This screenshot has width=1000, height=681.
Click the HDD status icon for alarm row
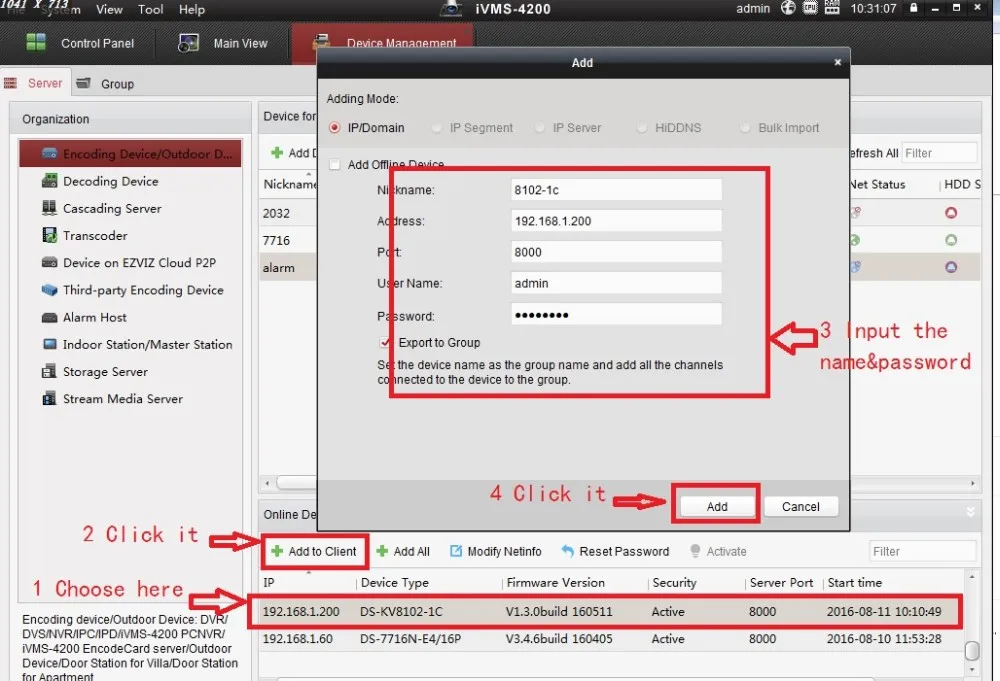click(x=951, y=267)
